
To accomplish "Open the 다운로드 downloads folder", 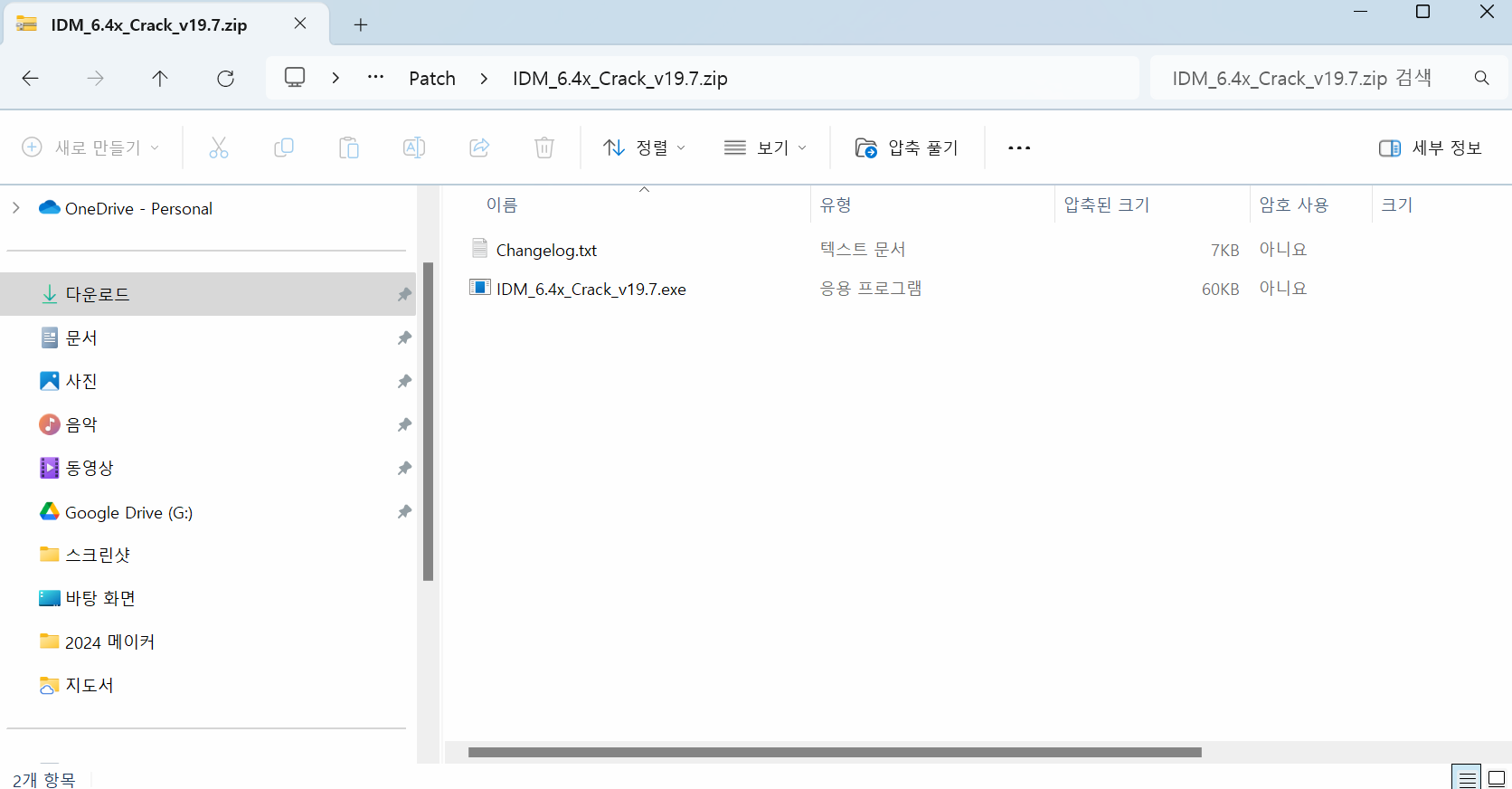I will pos(208,294).
